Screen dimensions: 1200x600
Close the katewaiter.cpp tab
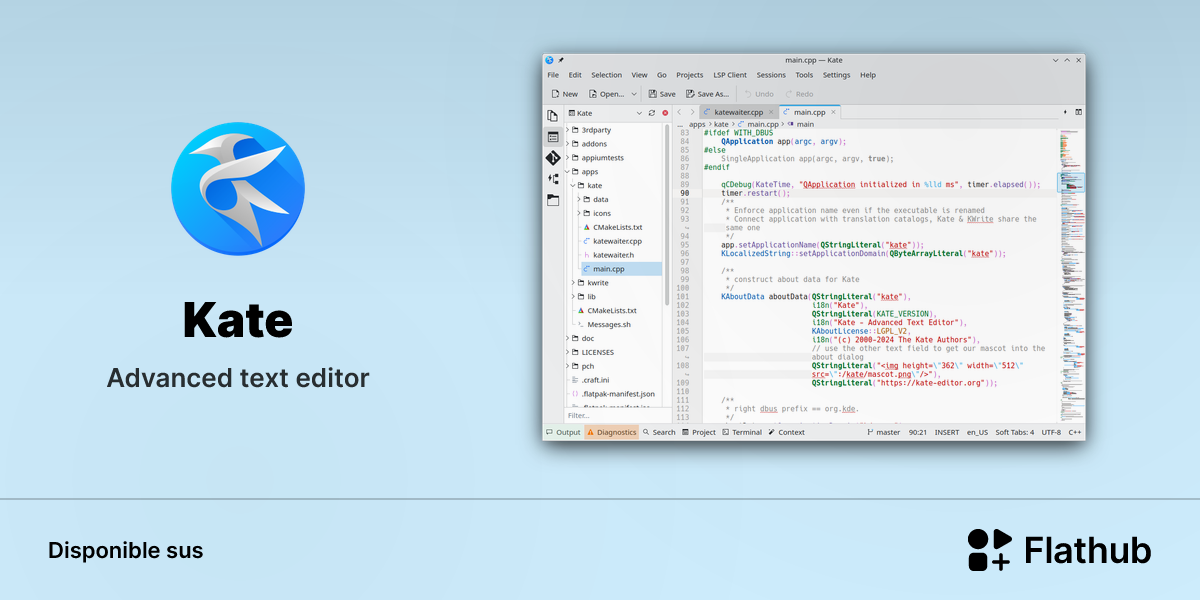tap(773, 112)
